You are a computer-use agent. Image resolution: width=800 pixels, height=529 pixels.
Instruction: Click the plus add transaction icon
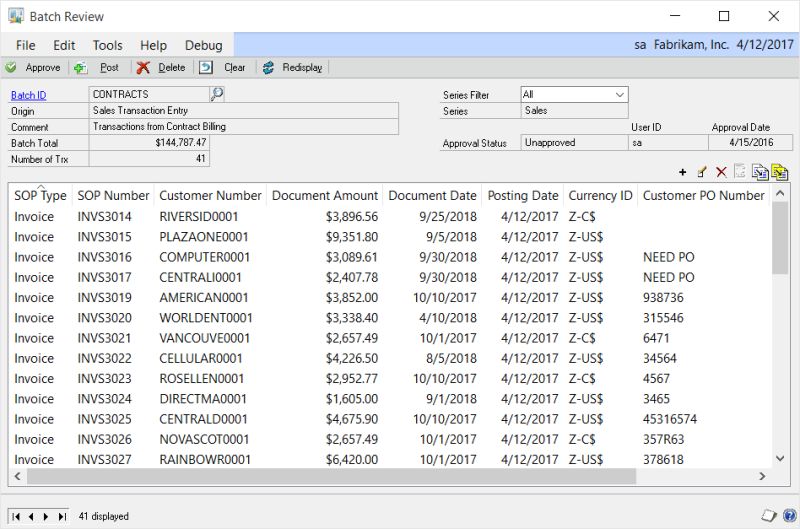683,172
